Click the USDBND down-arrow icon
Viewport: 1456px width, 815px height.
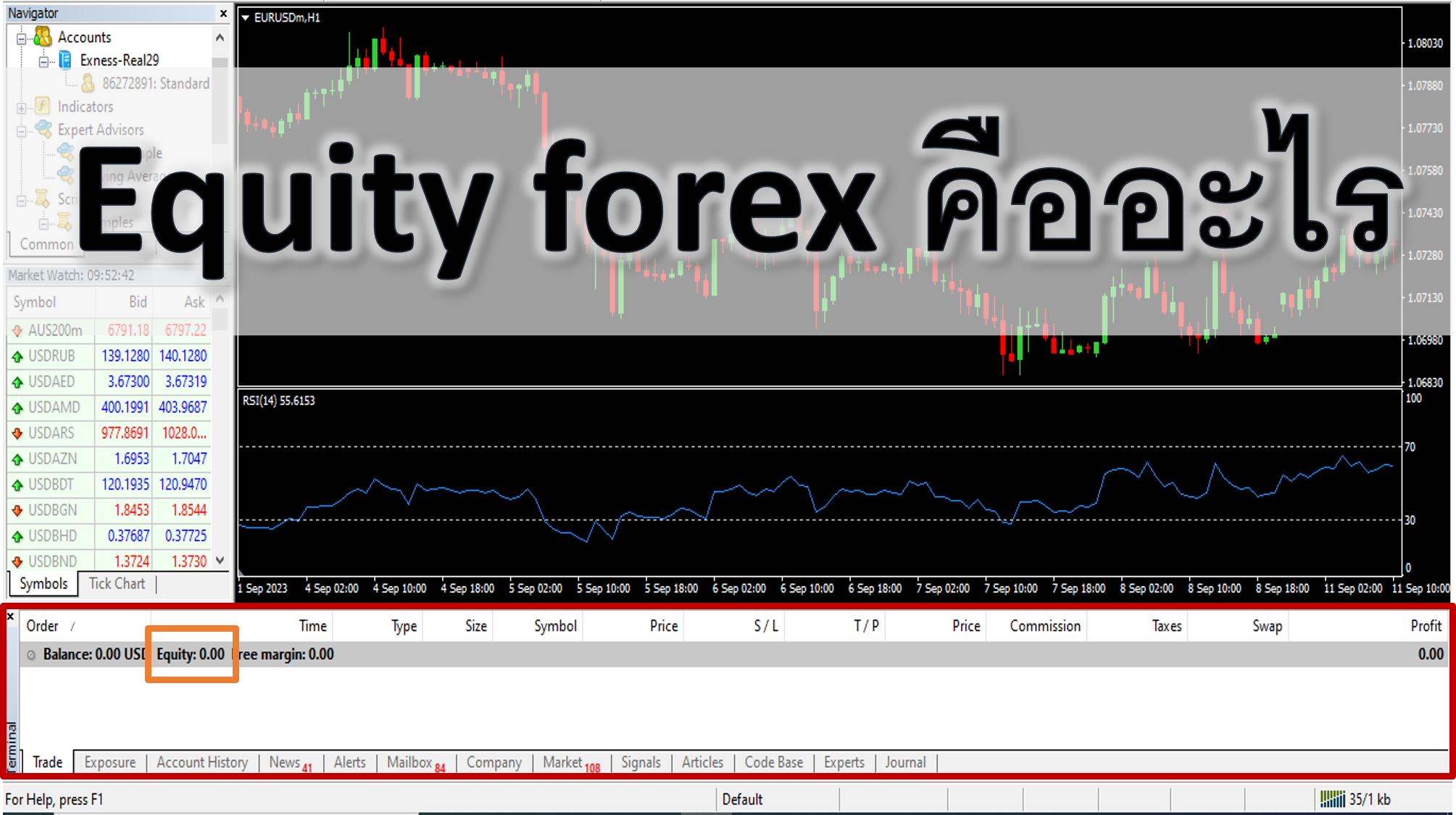[17, 561]
